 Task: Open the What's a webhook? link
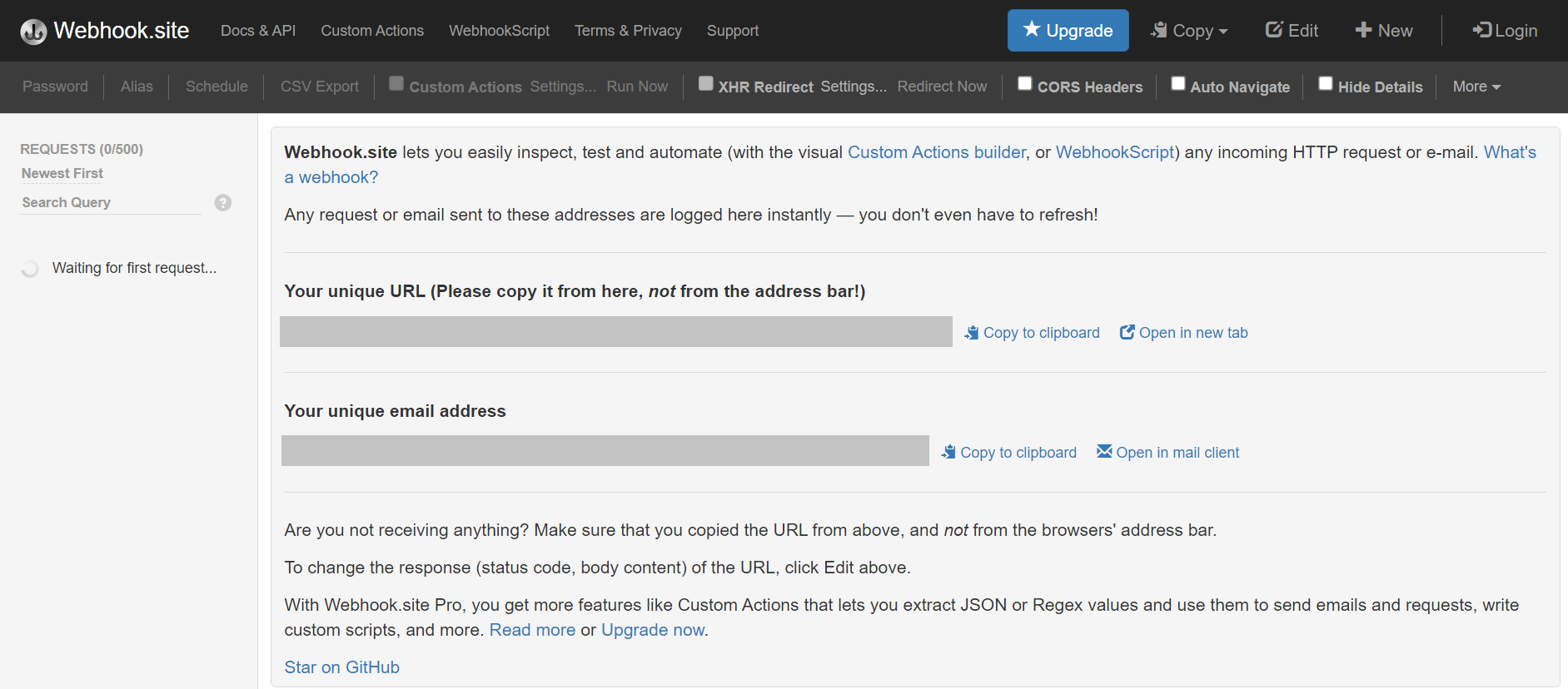click(1510, 152)
